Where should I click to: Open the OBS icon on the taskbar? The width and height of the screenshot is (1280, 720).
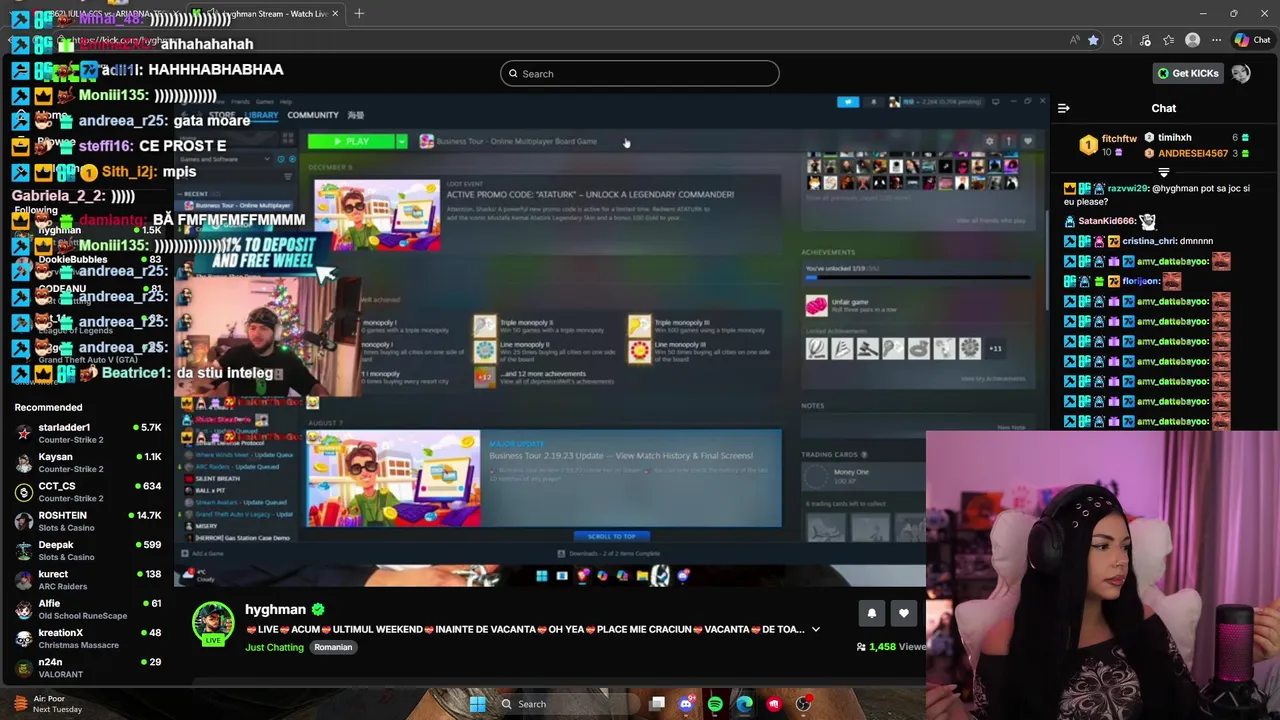(x=803, y=704)
